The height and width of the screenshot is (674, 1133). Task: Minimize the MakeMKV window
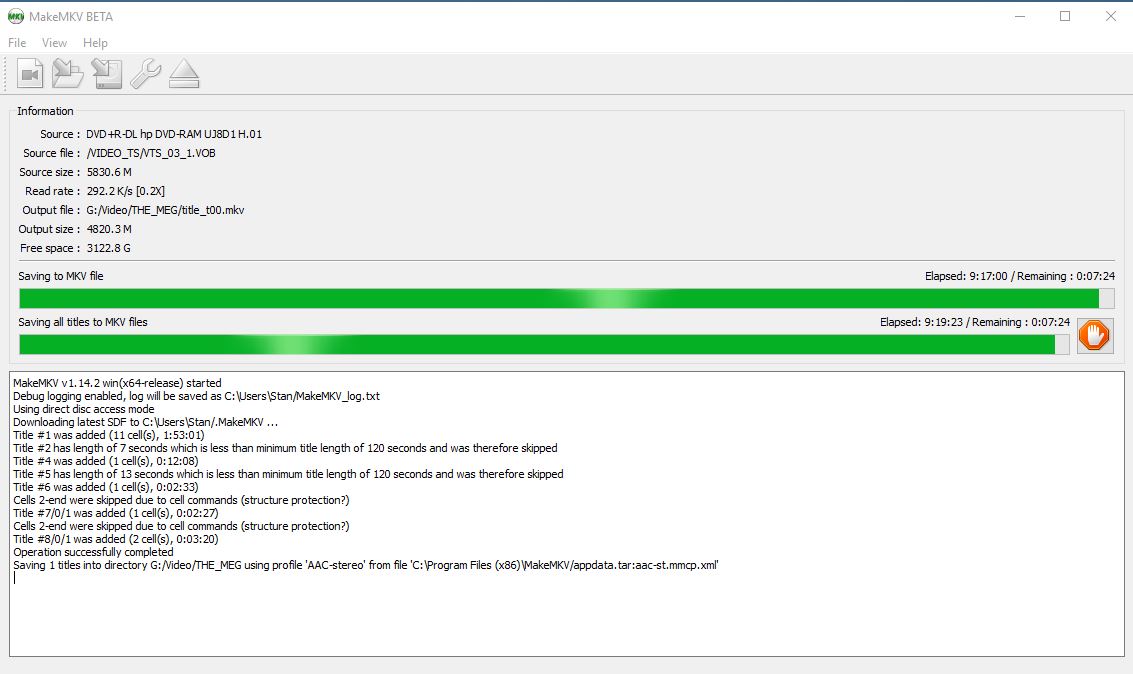pos(1020,16)
